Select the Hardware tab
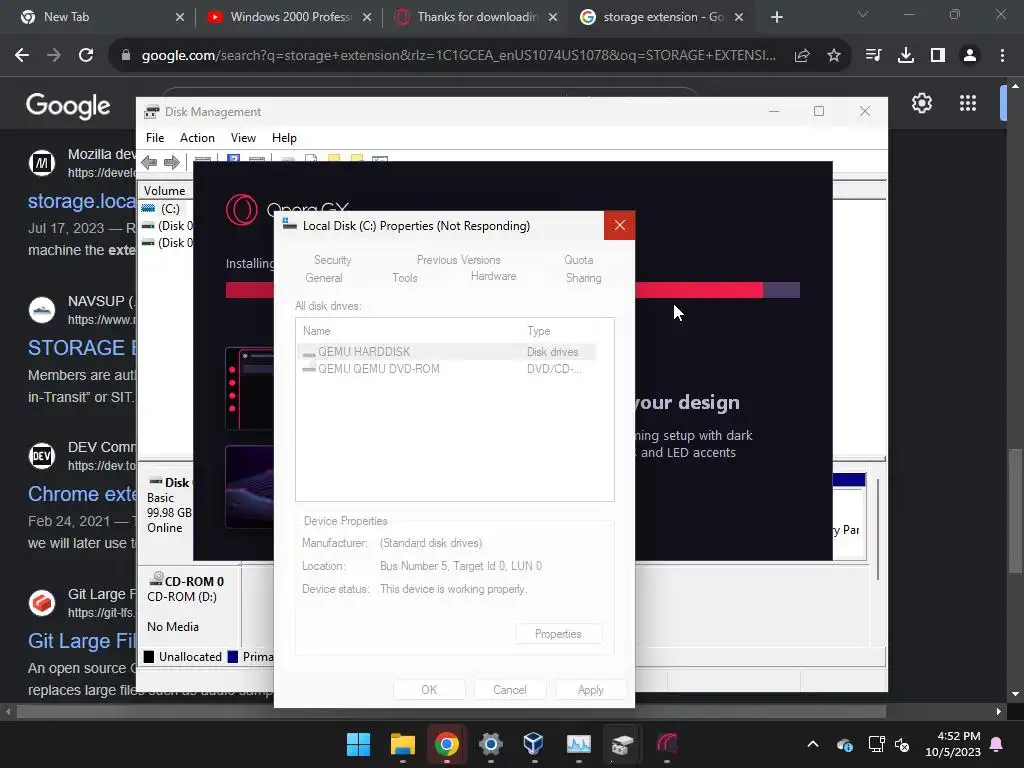Image resolution: width=1024 pixels, height=768 pixels. pos(494,276)
